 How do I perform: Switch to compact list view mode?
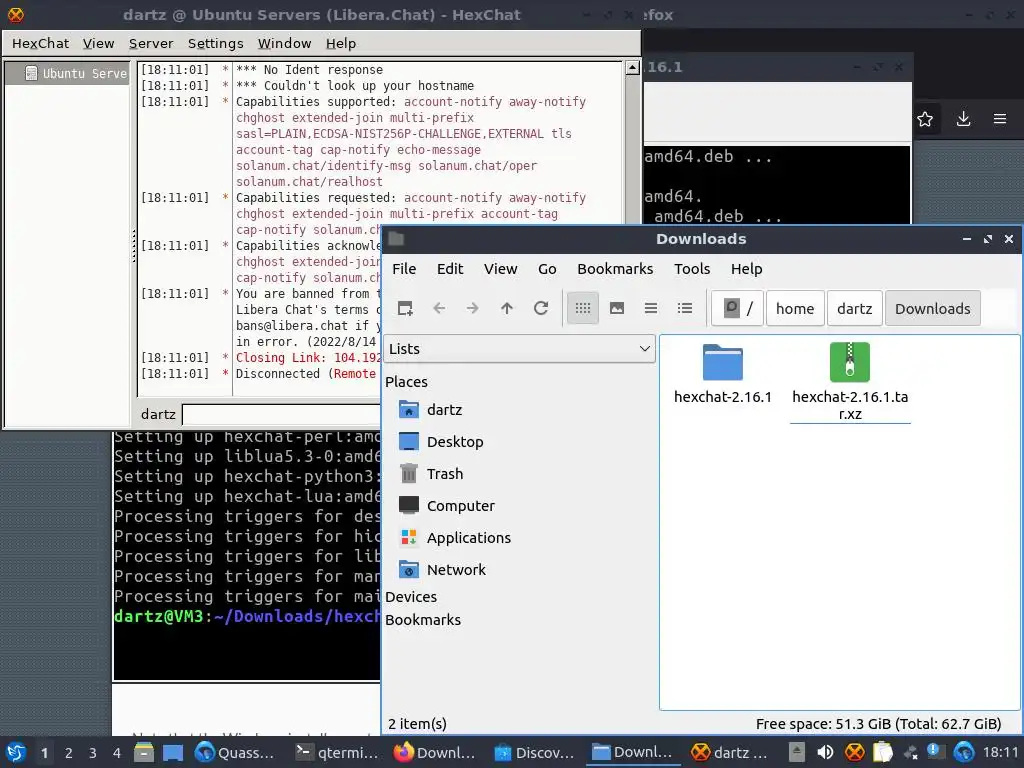tap(650, 308)
